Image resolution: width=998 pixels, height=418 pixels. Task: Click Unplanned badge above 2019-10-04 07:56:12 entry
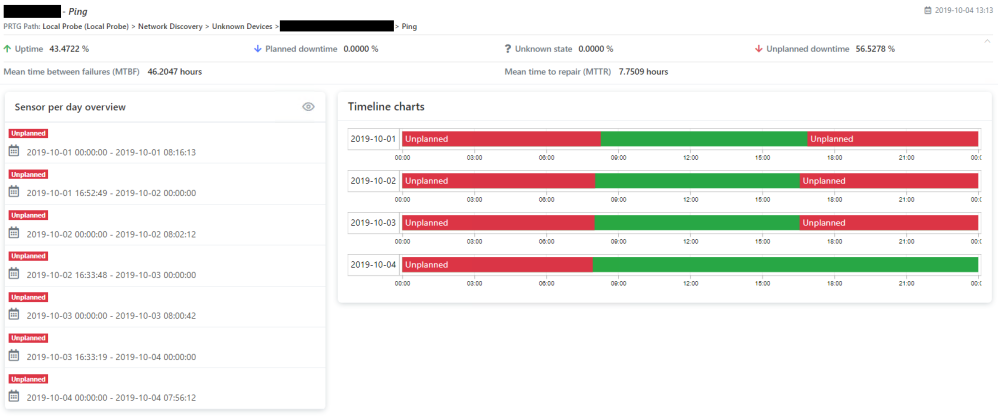tap(28, 379)
